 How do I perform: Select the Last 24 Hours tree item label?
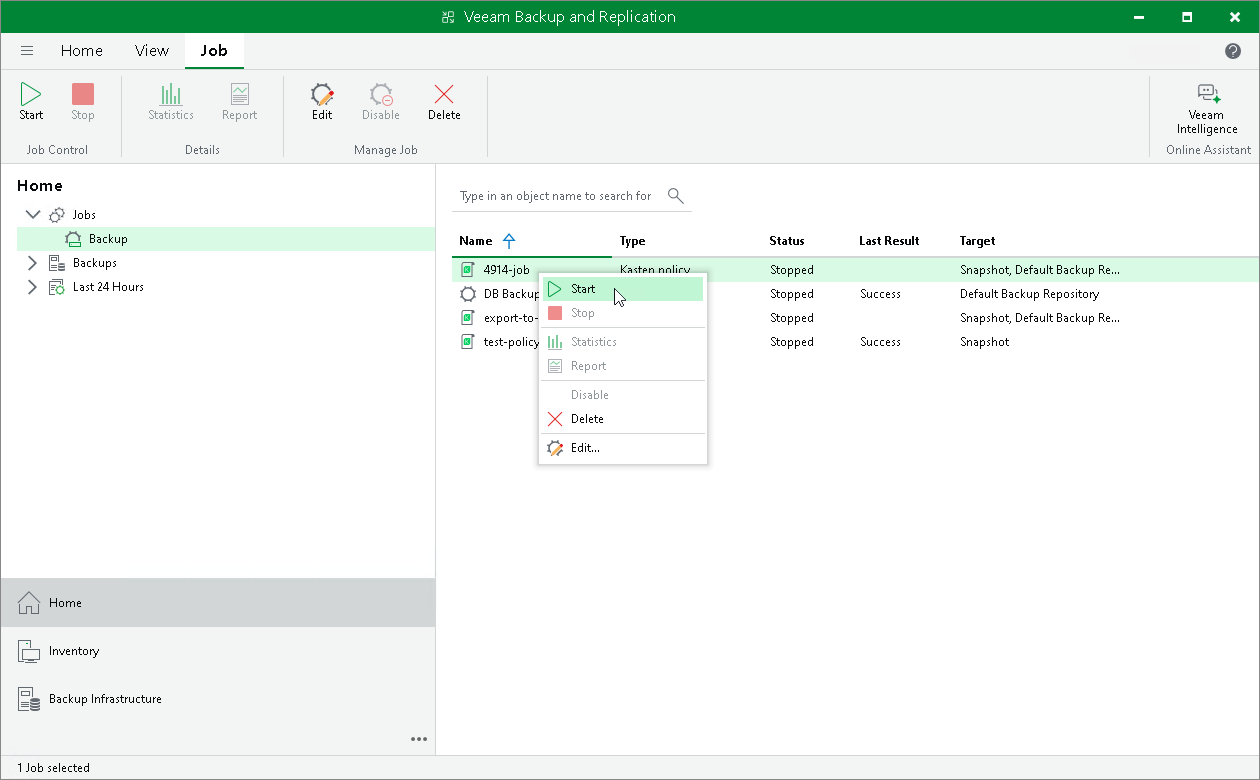[108, 287]
